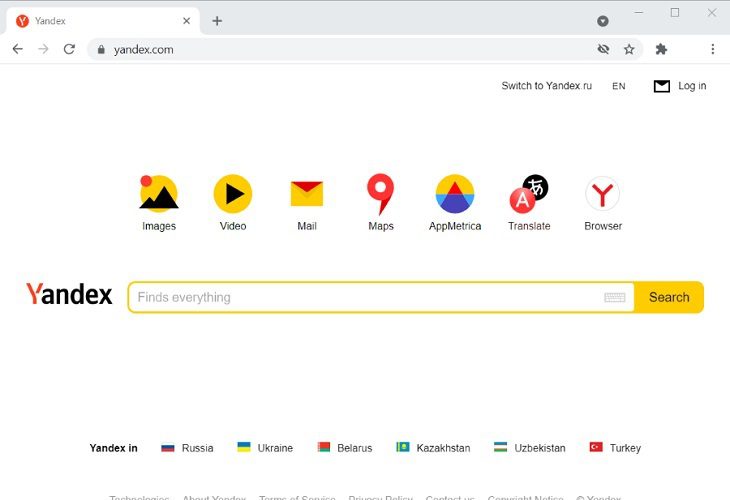This screenshot has height=500, width=730.
Task: Open the on-screen keyboard icon in the search field
Action: coord(615,297)
